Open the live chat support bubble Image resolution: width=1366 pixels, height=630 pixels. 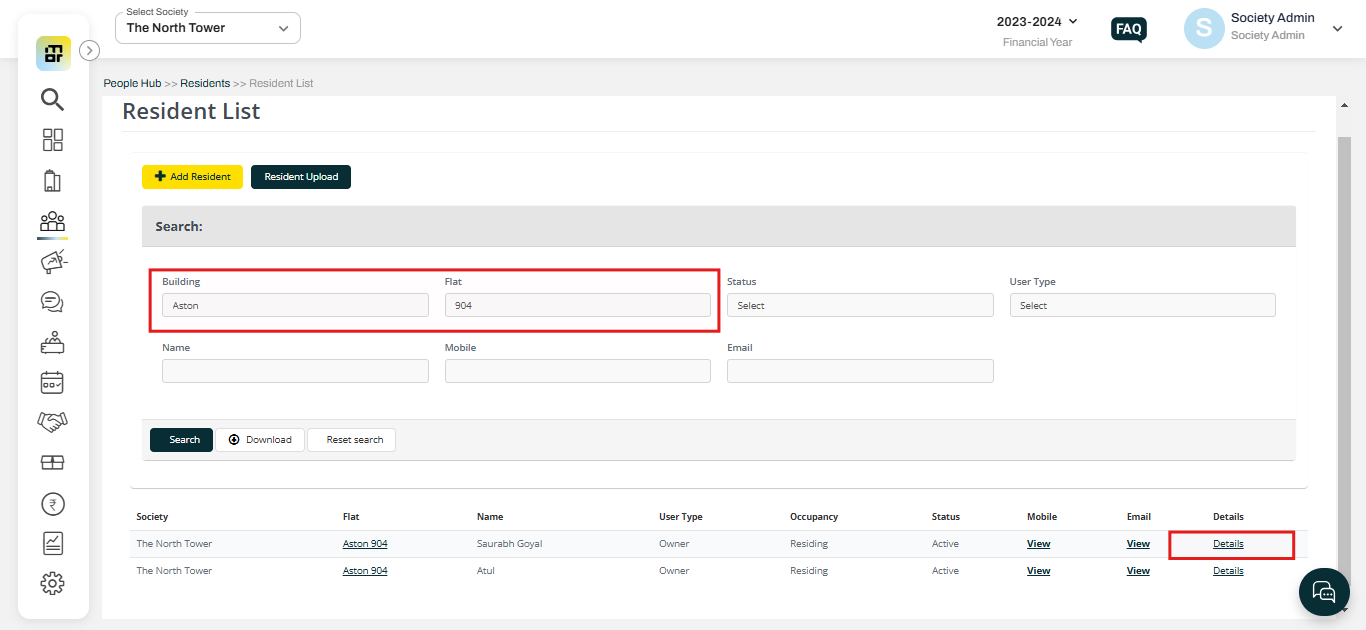coord(1324,591)
